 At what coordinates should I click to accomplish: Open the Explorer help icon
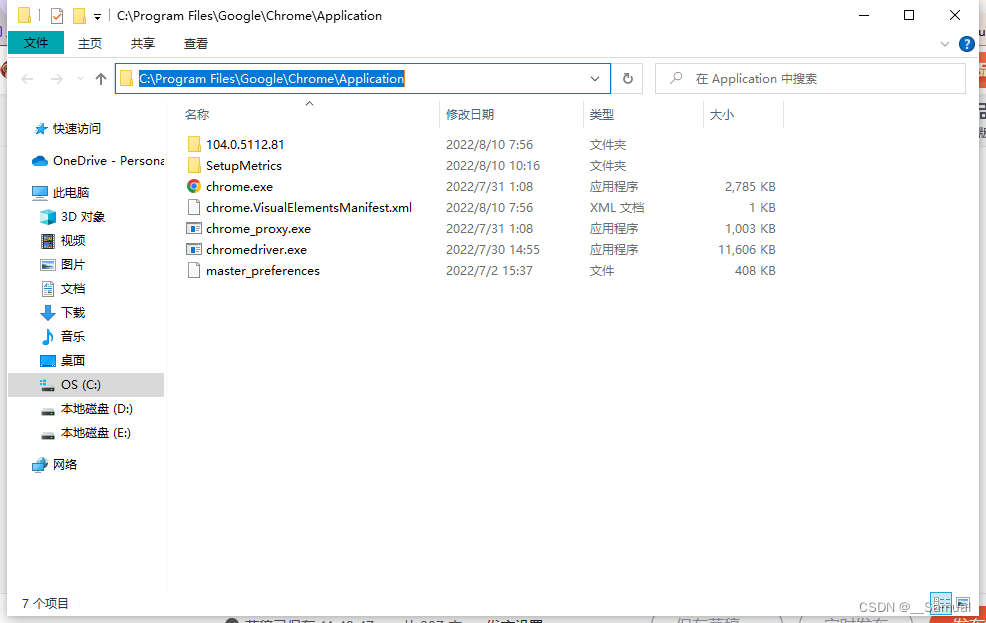click(x=967, y=44)
